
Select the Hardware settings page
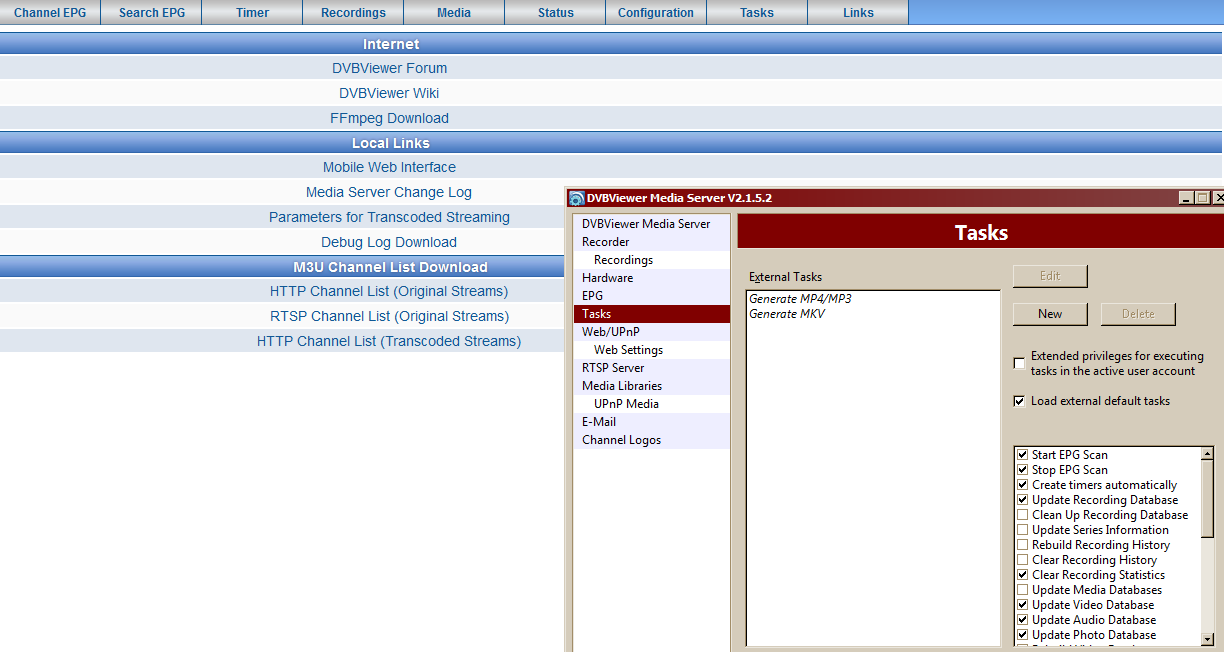point(607,278)
